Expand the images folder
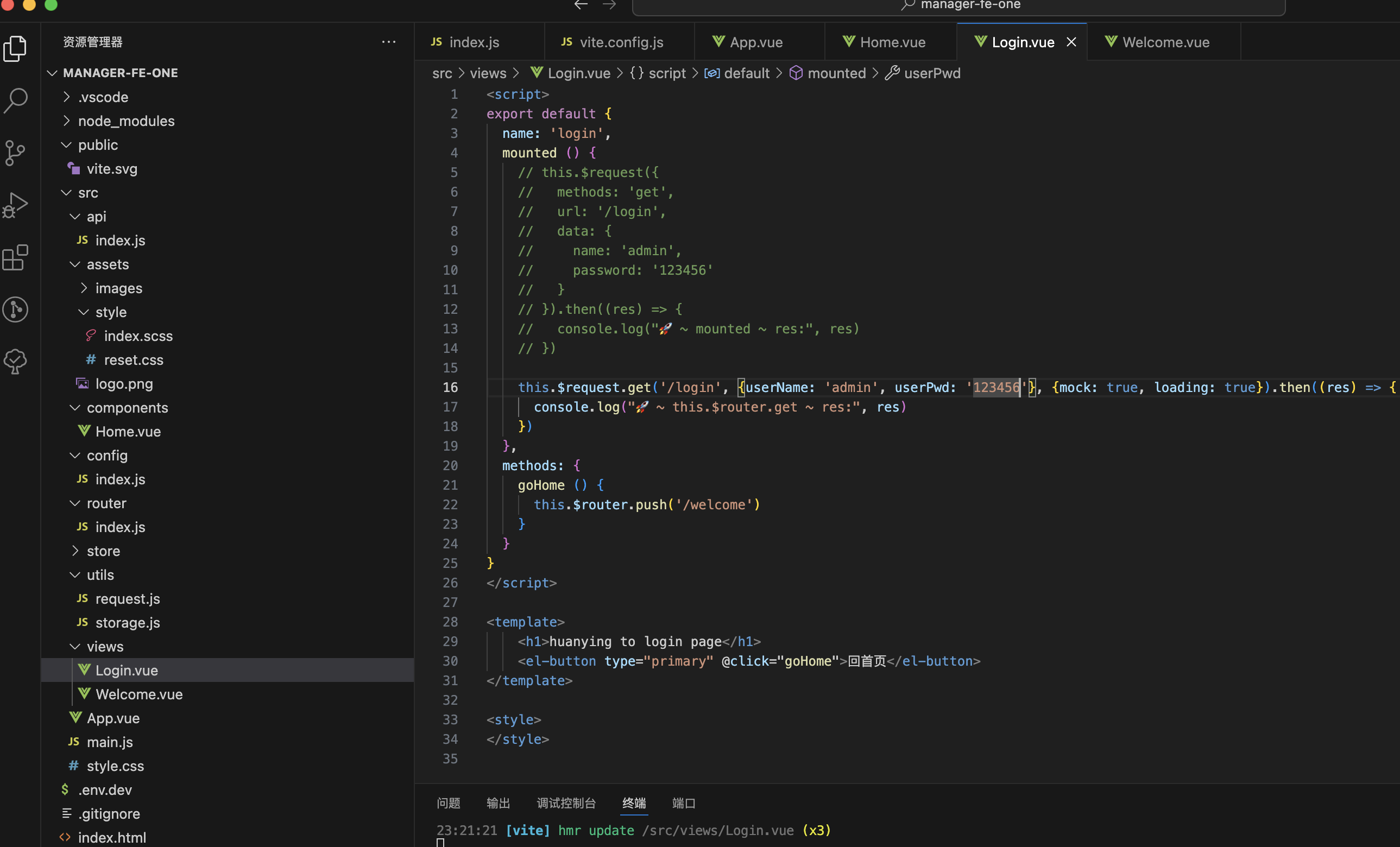Image resolution: width=1400 pixels, height=847 pixels. click(228, 287)
